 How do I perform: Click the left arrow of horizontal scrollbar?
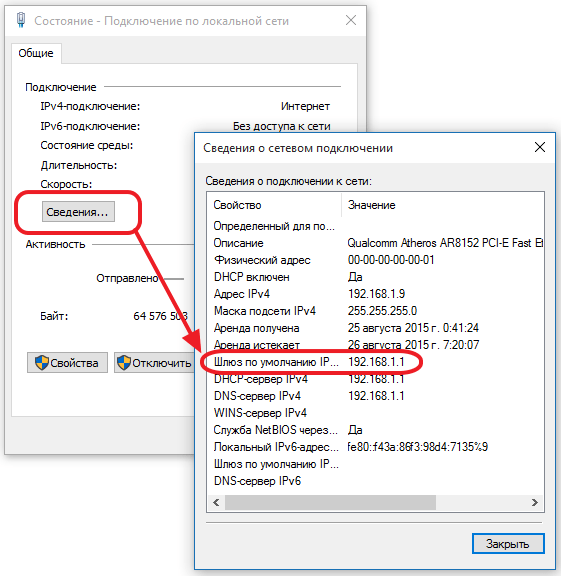click(x=216, y=502)
